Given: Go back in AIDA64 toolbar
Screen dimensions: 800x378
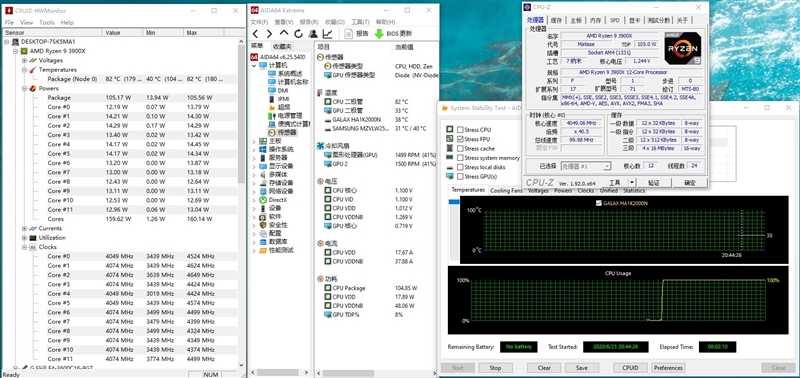Looking at the screenshot, I should coord(256,34).
